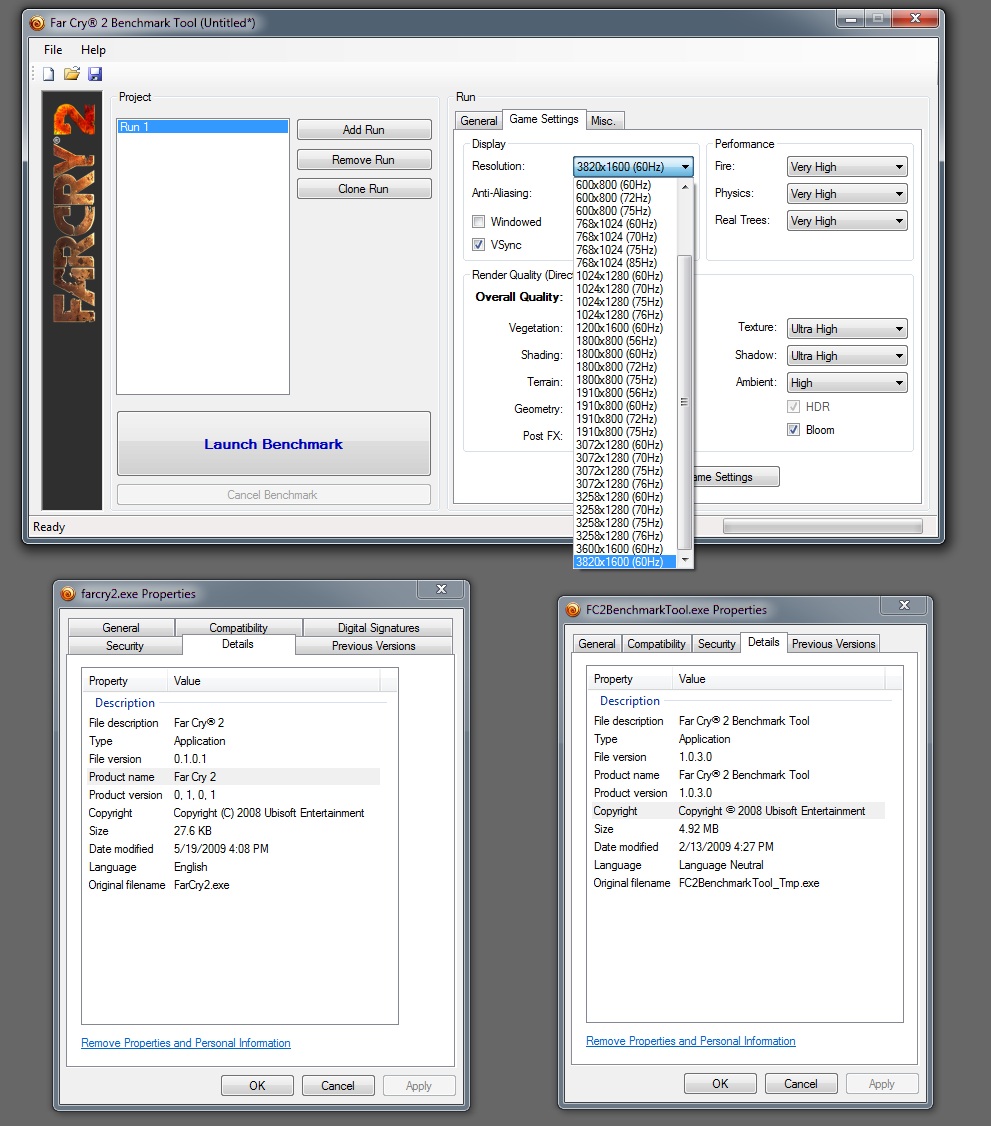The width and height of the screenshot is (991, 1126).
Task: Select the Product name row in farcry2.exe Properties
Action: [x=233, y=776]
